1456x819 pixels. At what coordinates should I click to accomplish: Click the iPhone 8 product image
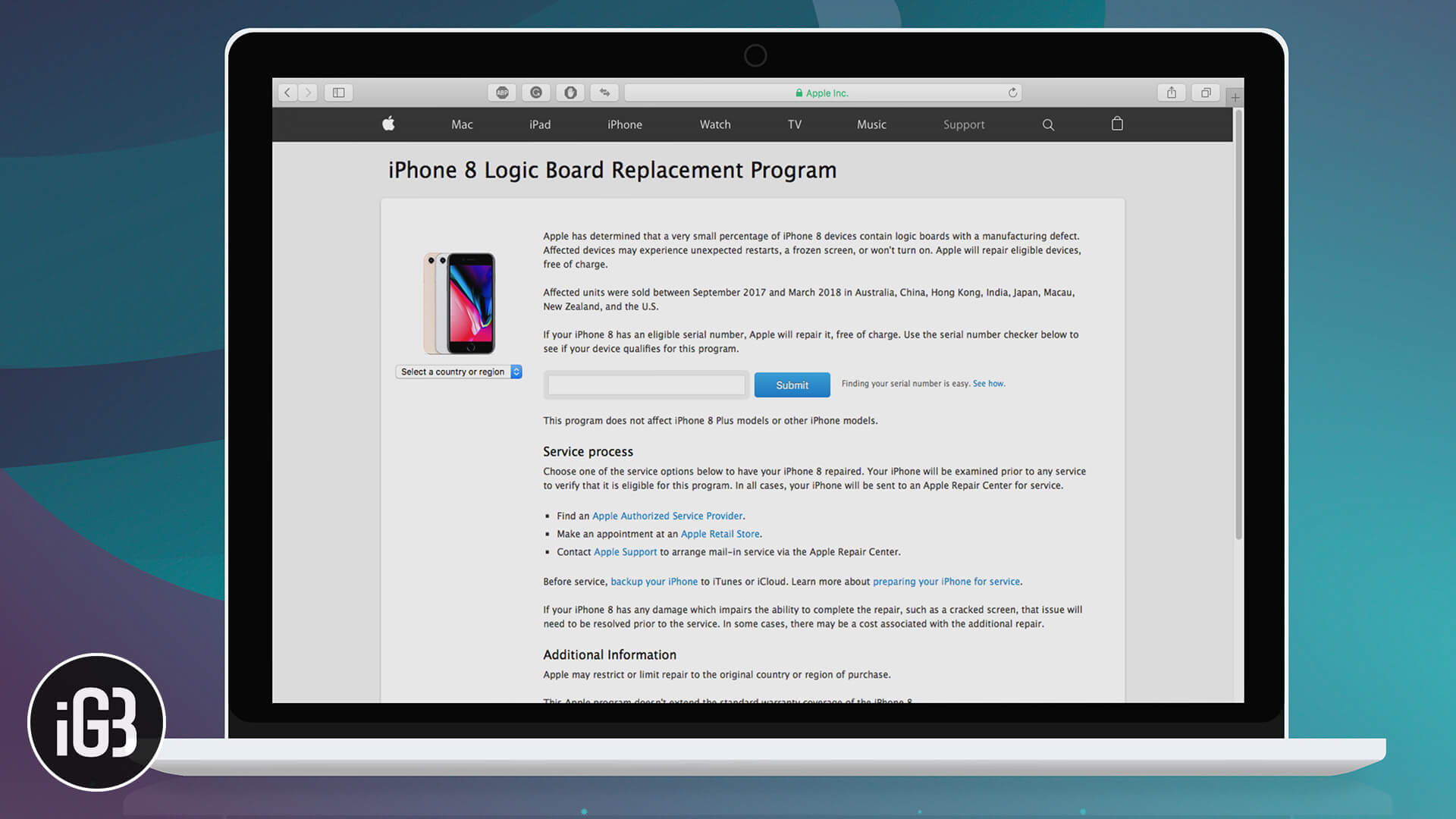(x=460, y=303)
